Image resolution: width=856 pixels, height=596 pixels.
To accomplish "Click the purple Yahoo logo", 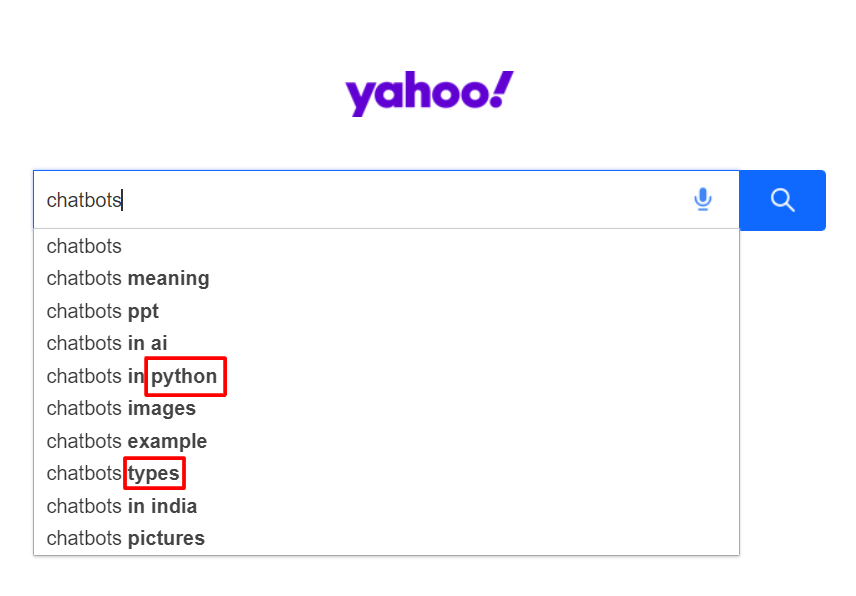I will 429,94.
